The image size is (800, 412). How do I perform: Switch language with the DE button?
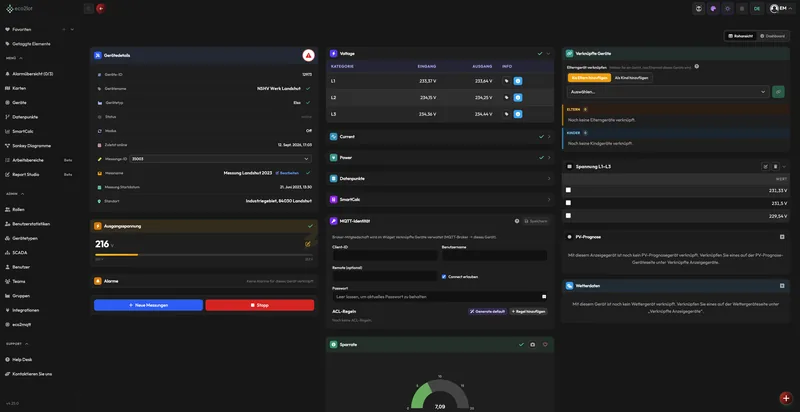[x=757, y=8]
